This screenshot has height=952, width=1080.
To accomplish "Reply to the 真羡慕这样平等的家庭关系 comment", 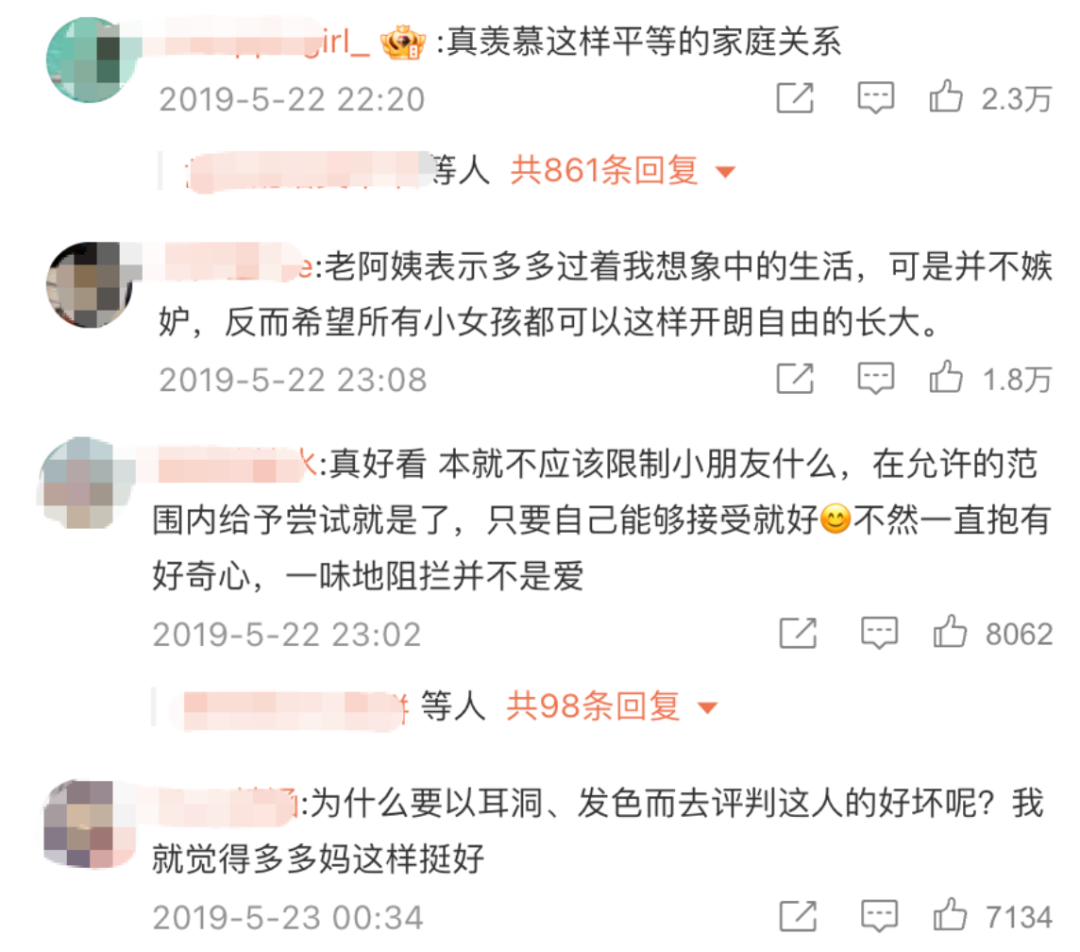I will pos(875,98).
